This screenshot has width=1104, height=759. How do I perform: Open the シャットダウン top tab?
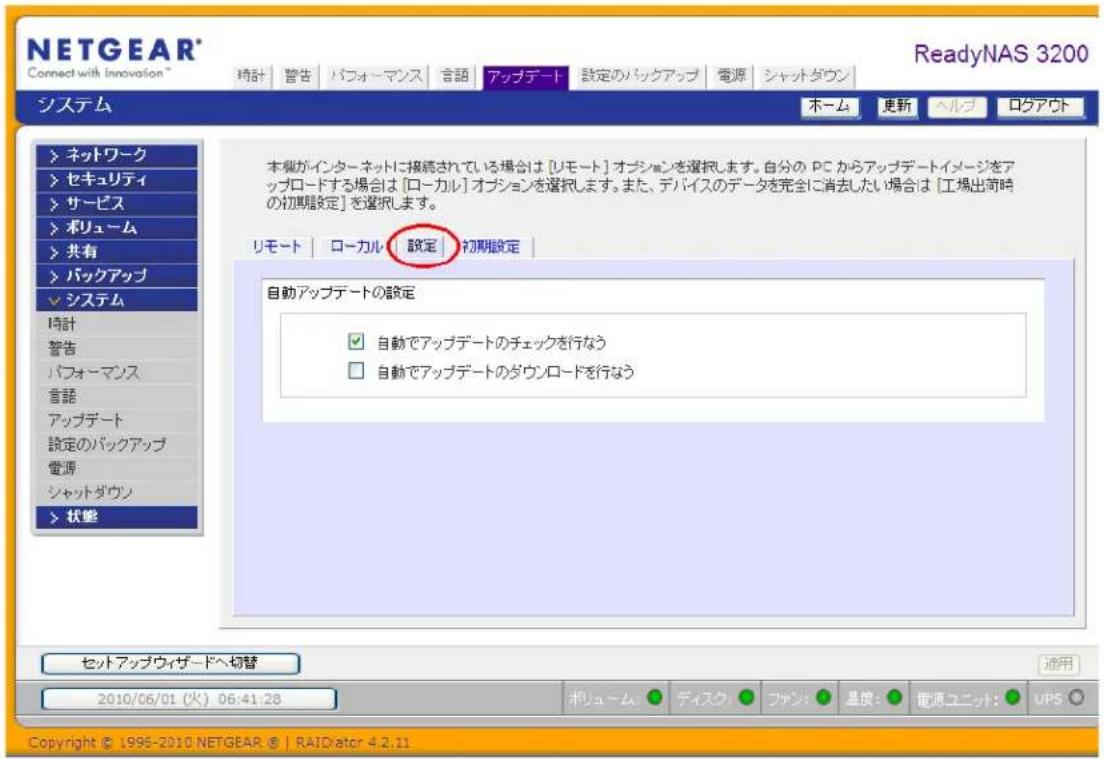pyautogui.click(x=807, y=75)
